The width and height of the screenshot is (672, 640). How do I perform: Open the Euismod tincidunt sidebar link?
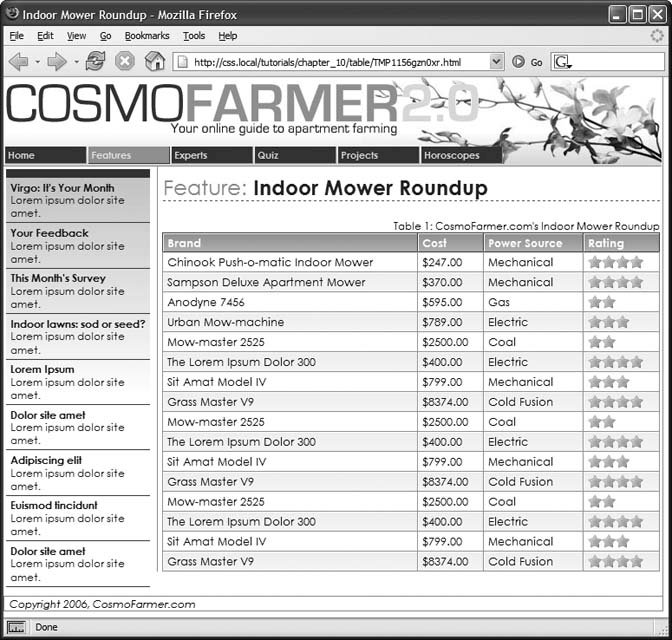pos(54,505)
